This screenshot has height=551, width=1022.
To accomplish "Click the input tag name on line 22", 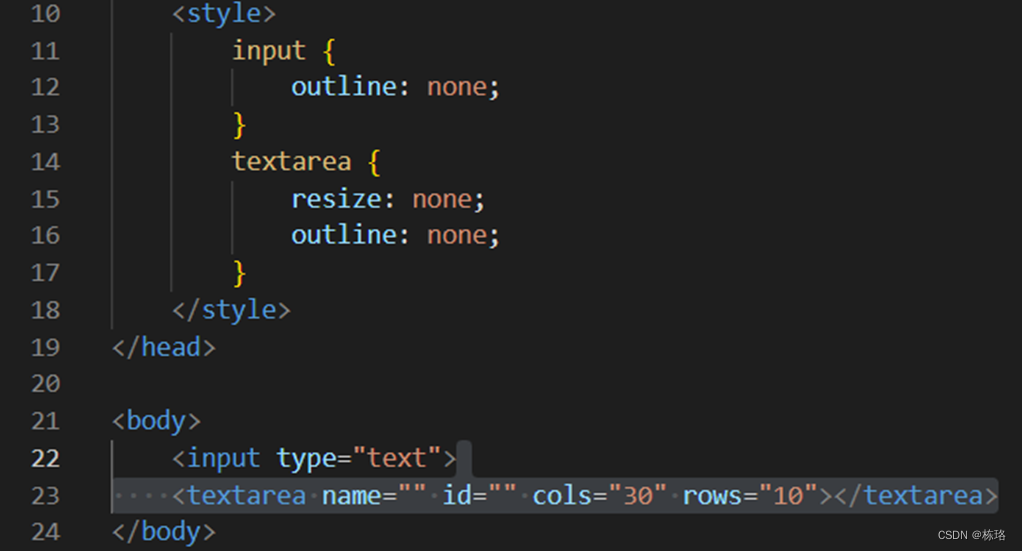I will point(224,458).
